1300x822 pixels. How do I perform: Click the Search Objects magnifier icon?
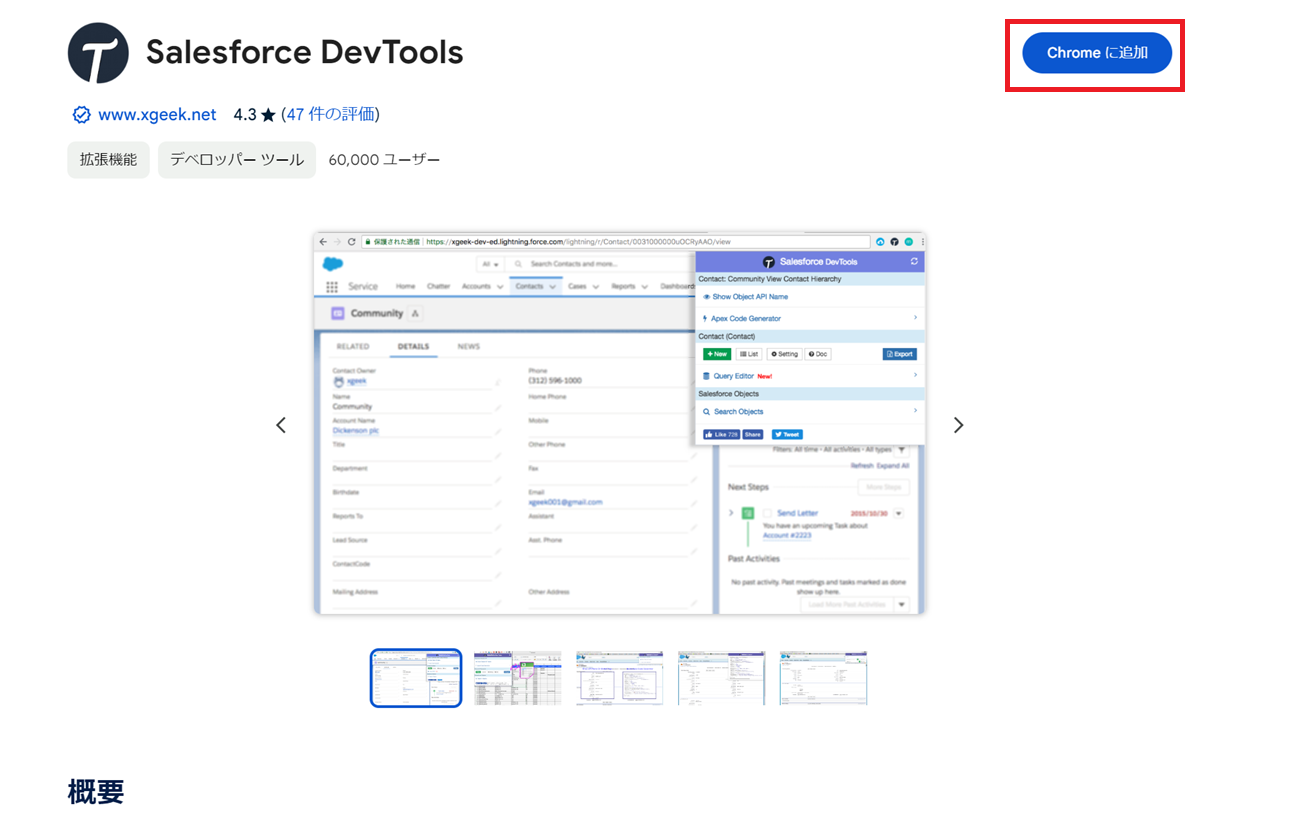706,411
